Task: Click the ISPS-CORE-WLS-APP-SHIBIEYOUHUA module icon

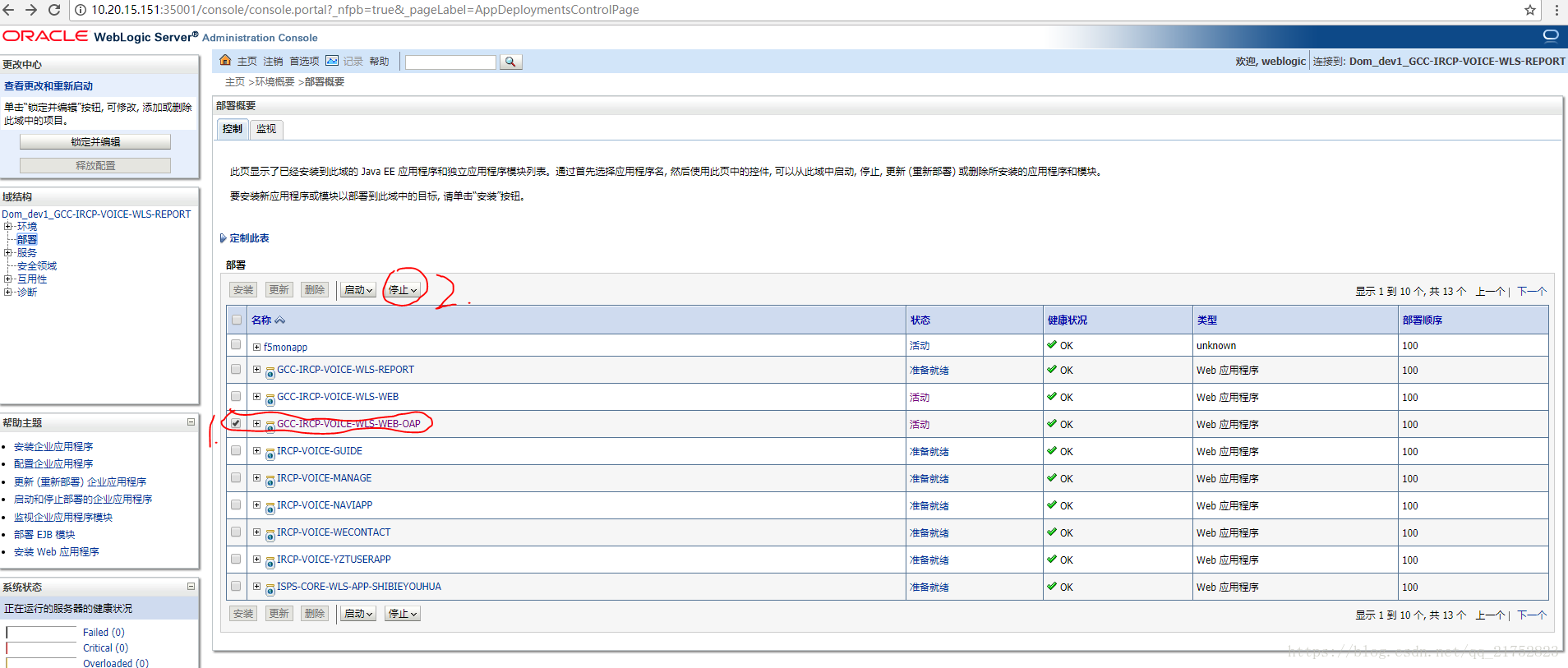Action: (x=270, y=589)
